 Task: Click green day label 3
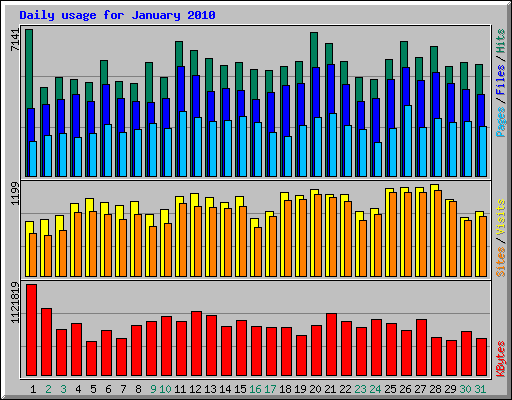tap(63, 389)
